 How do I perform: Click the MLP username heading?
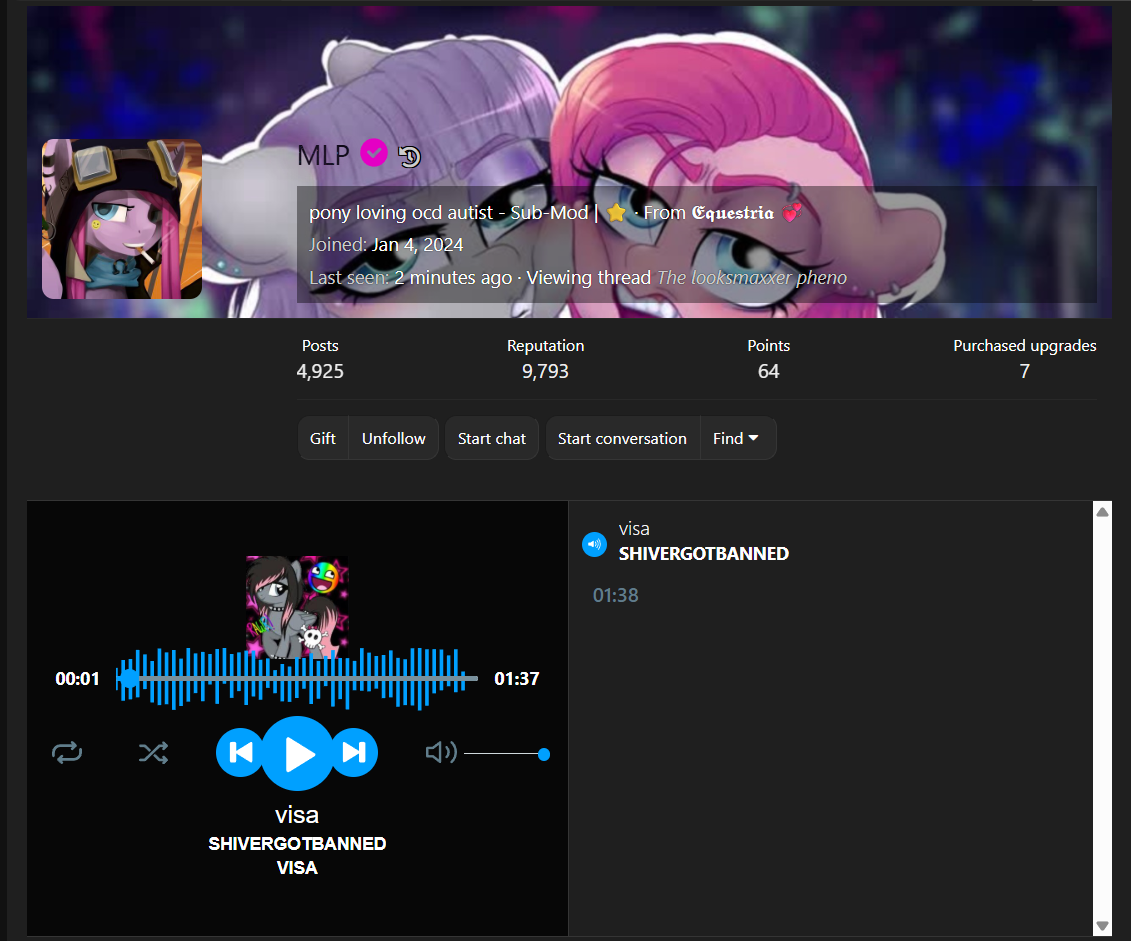pyautogui.click(x=323, y=155)
